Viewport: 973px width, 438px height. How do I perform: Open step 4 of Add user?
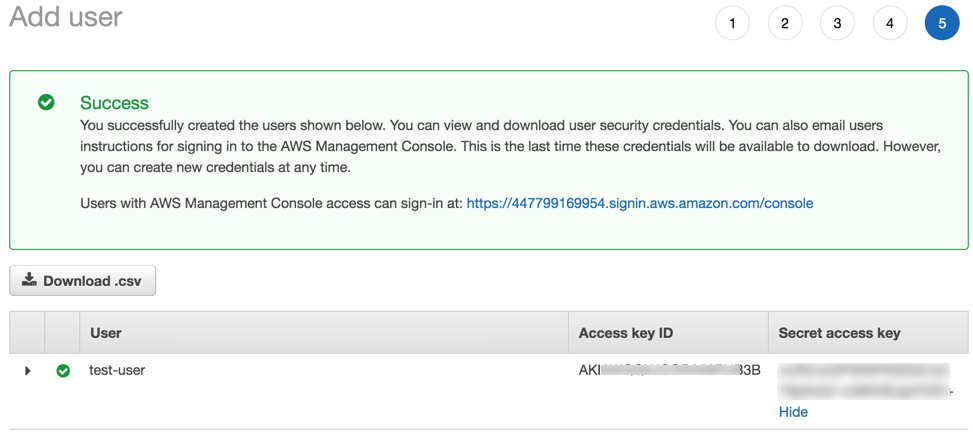click(889, 23)
